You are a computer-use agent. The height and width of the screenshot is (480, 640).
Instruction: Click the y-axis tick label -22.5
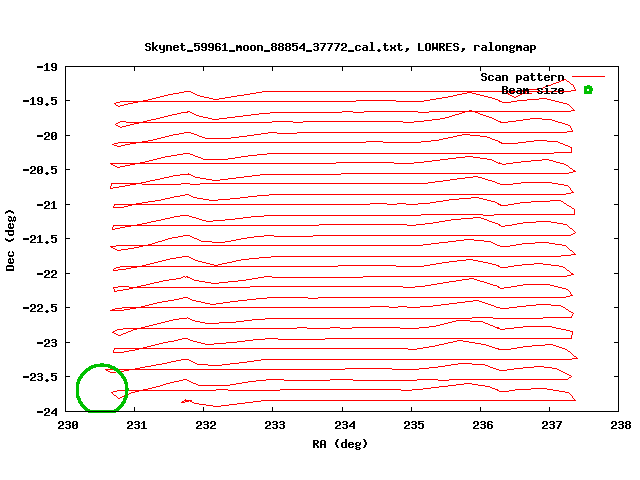(x=40, y=308)
